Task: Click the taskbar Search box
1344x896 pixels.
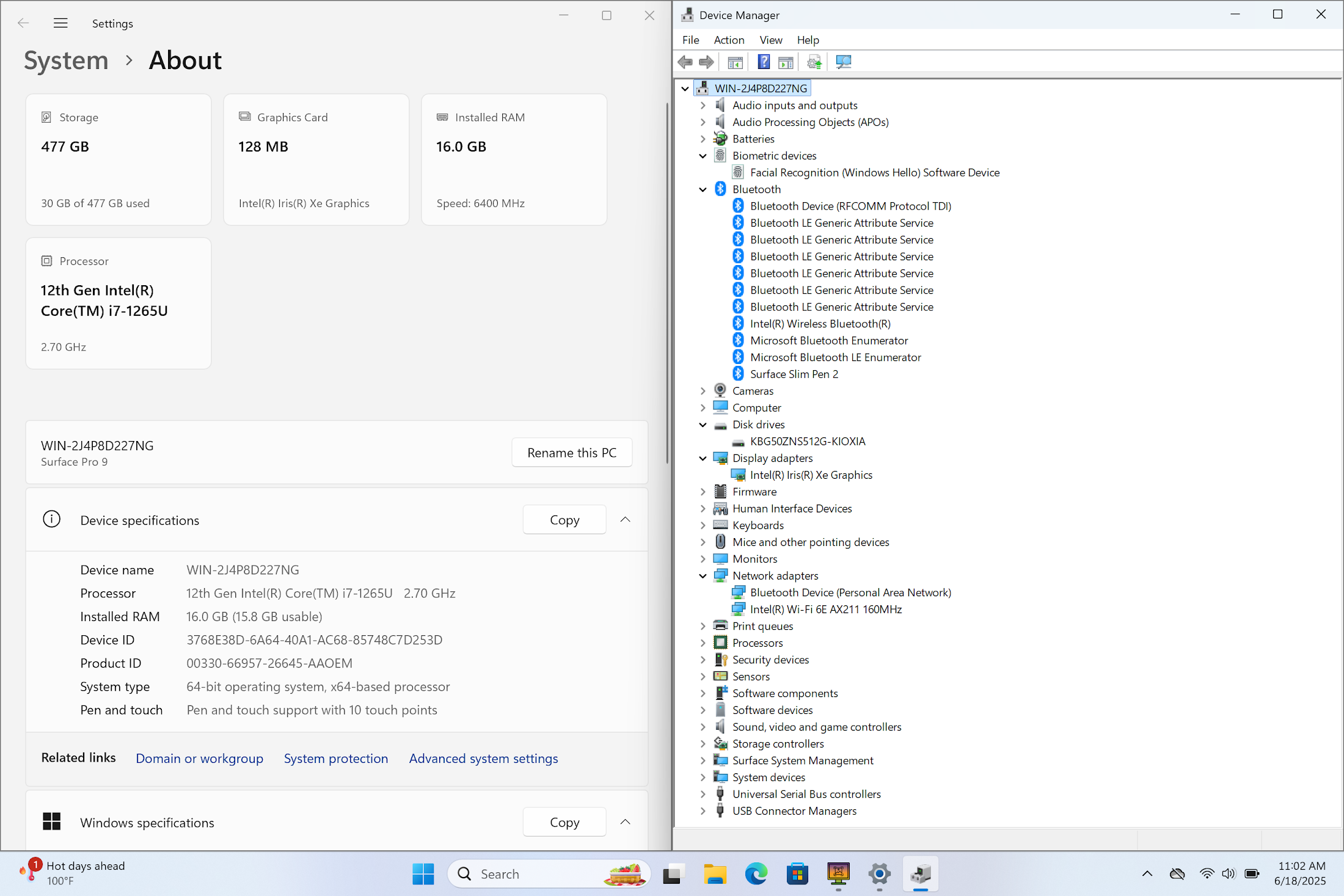Action: (549, 874)
